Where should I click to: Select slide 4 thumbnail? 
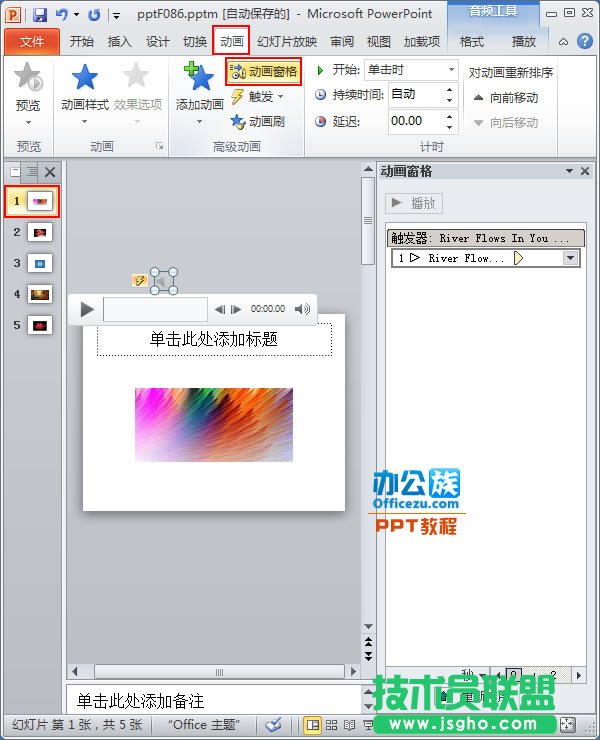click(x=40, y=294)
